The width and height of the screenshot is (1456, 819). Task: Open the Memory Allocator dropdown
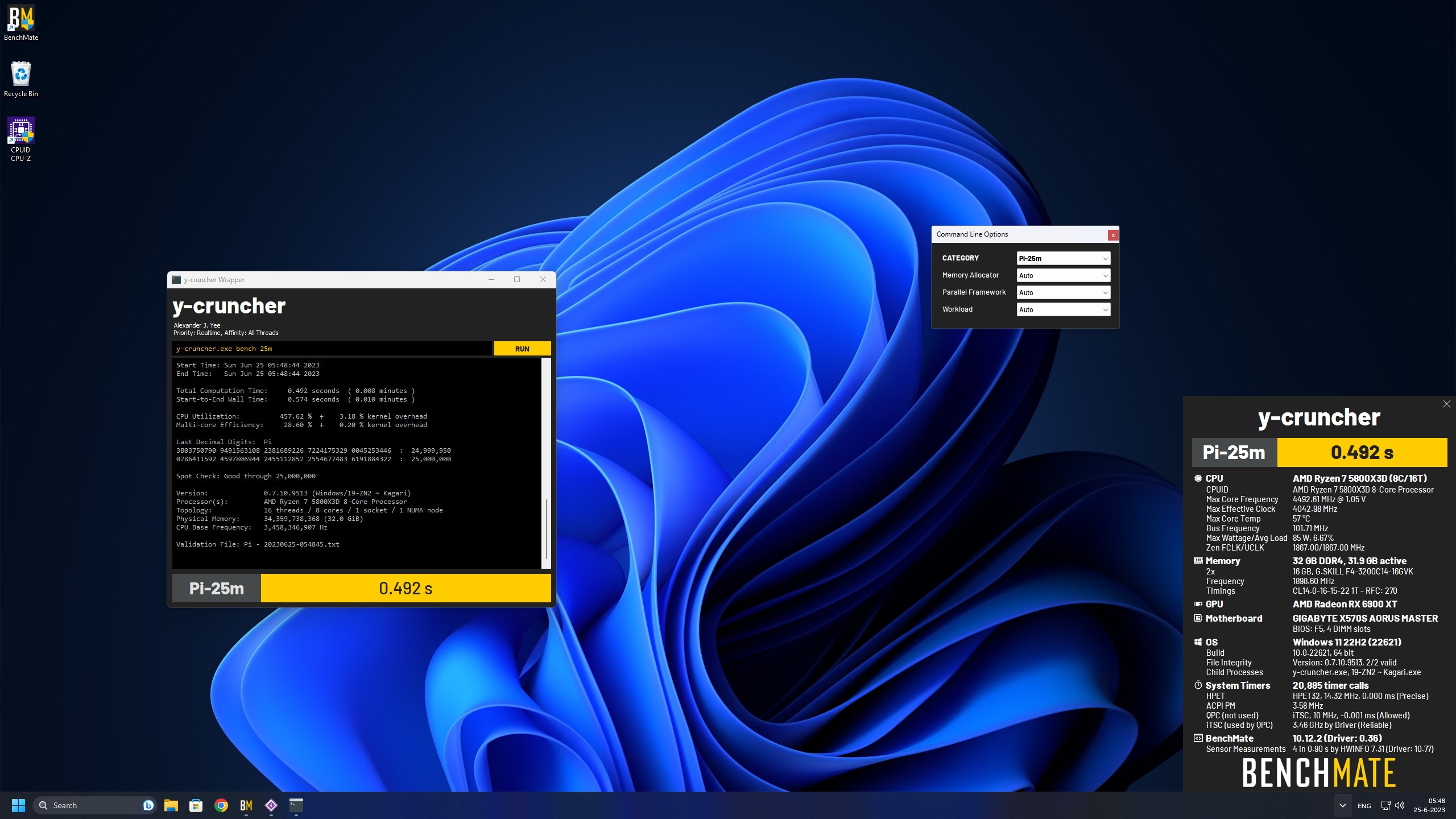click(x=1064, y=275)
